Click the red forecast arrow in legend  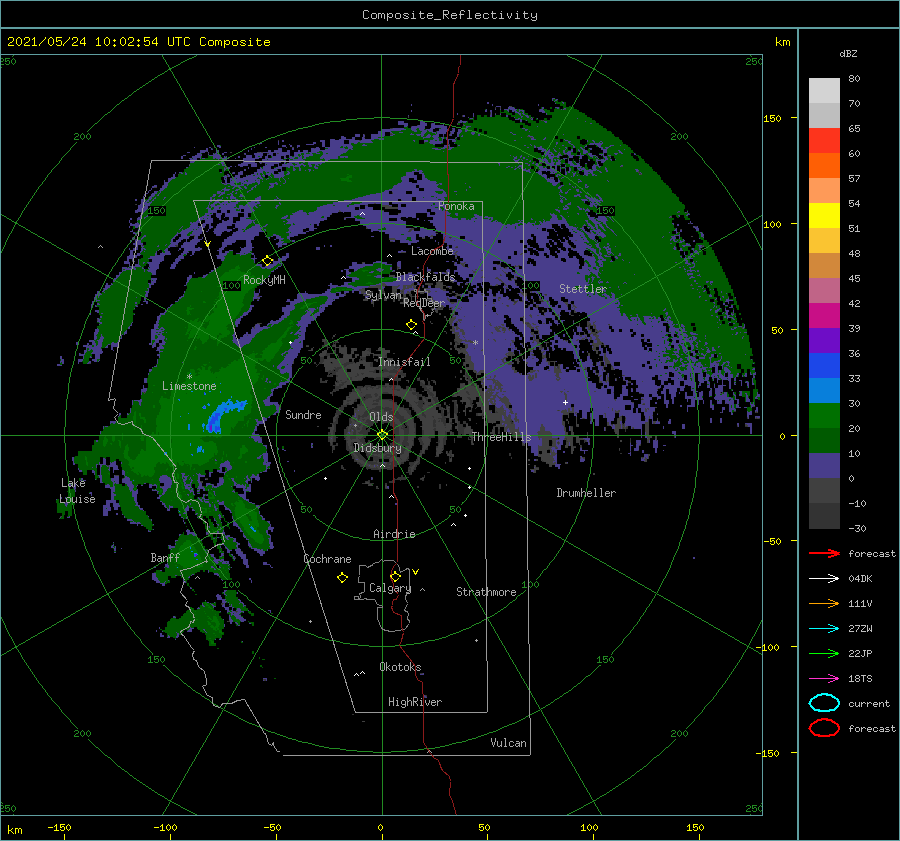tap(824, 553)
